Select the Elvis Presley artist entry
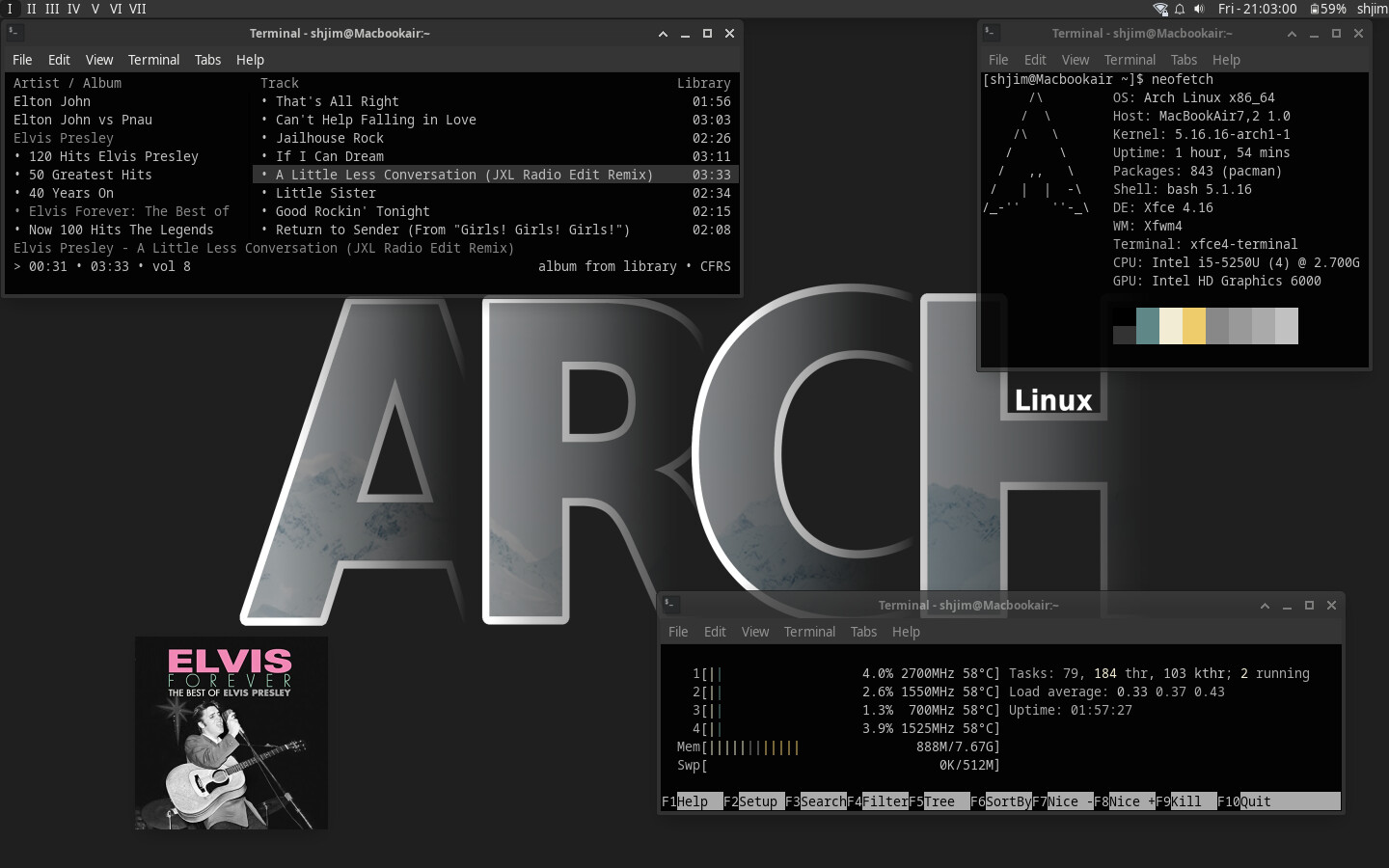Image resolution: width=1389 pixels, height=868 pixels. (x=64, y=138)
